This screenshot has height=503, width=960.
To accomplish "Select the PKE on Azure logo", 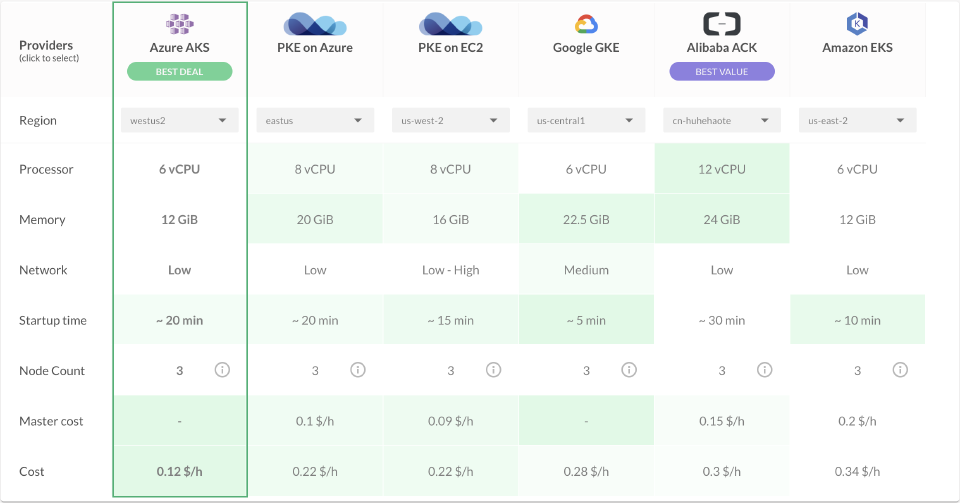I will (315, 24).
